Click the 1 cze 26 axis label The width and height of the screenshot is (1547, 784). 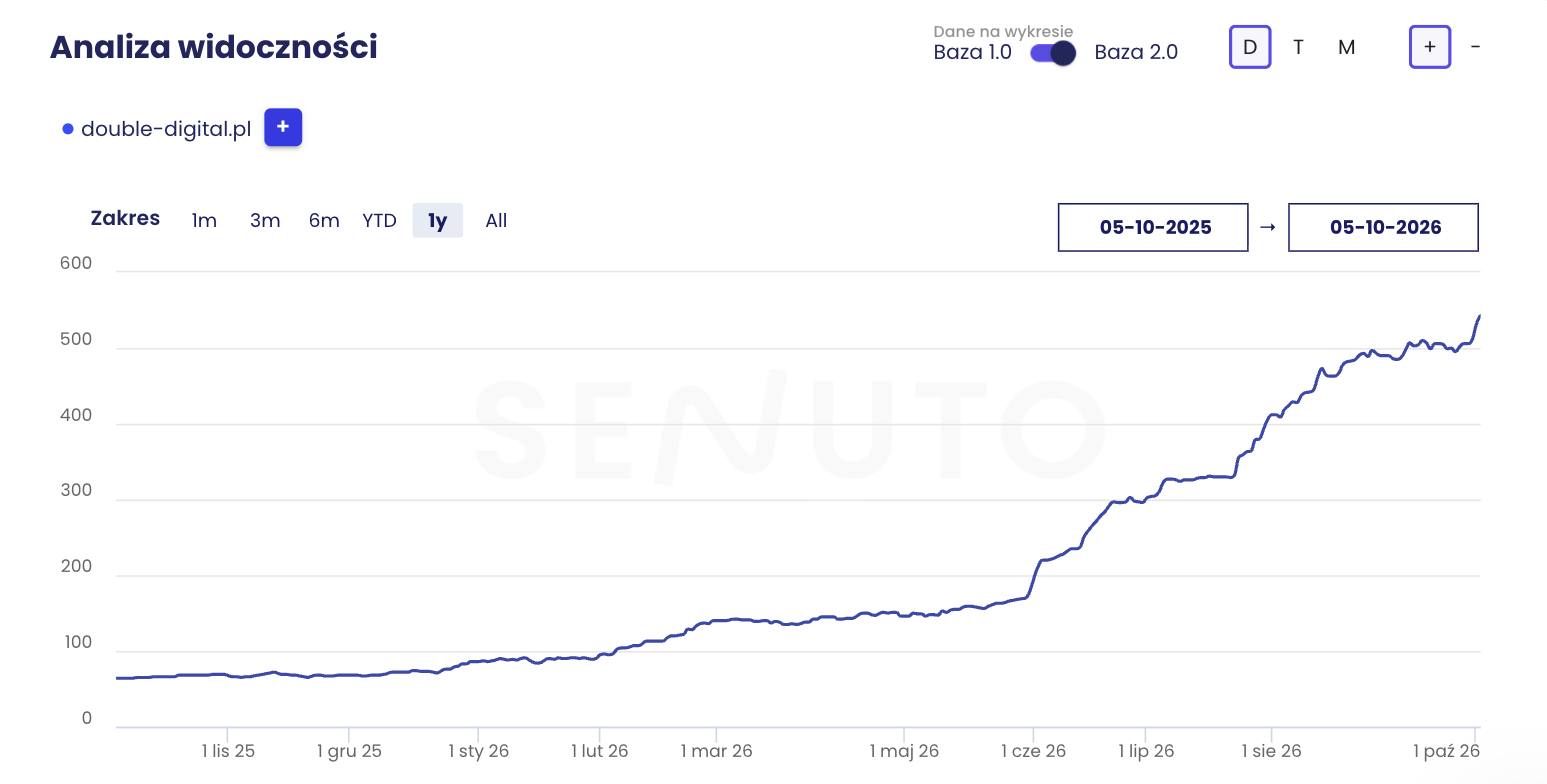coord(1034,751)
